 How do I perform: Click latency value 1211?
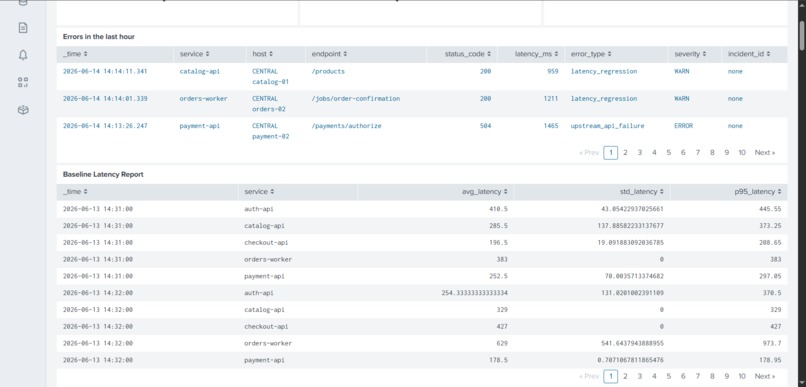point(551,99)
